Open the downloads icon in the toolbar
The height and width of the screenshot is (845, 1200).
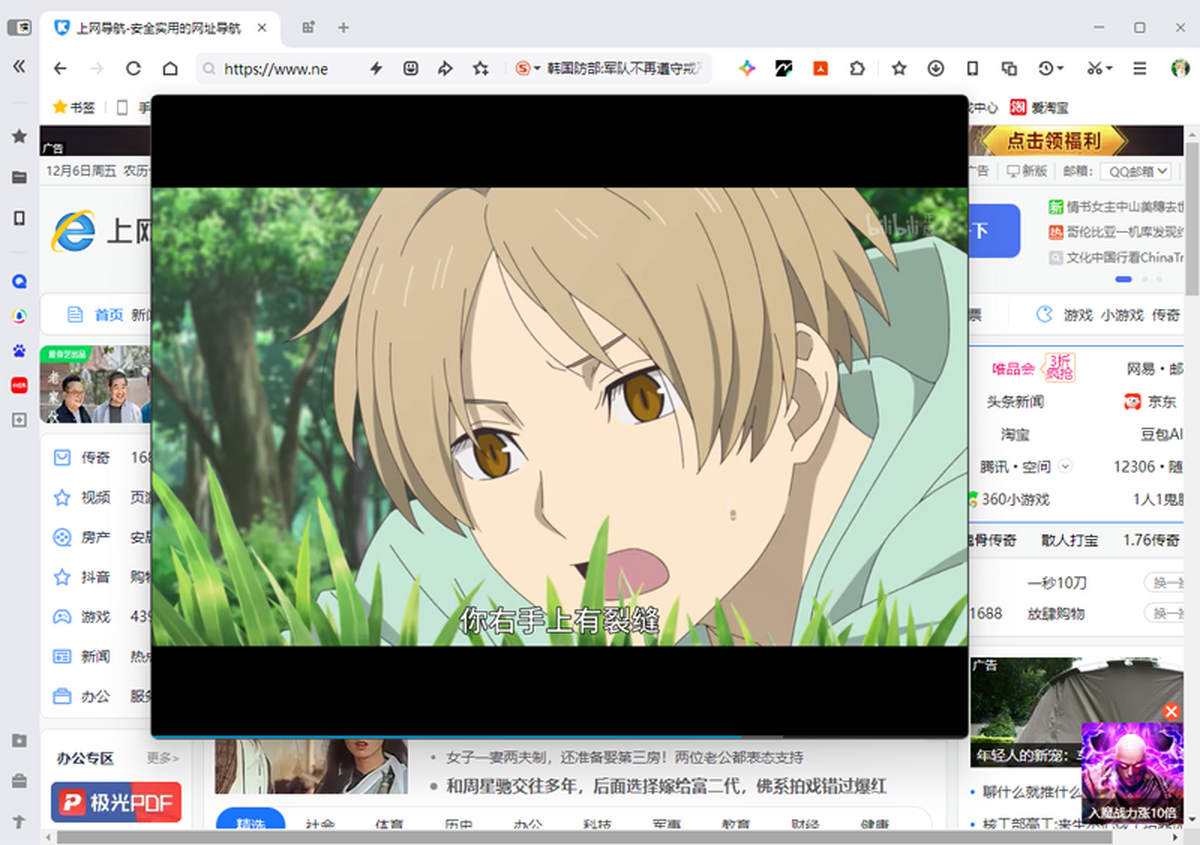click(936, 69)
